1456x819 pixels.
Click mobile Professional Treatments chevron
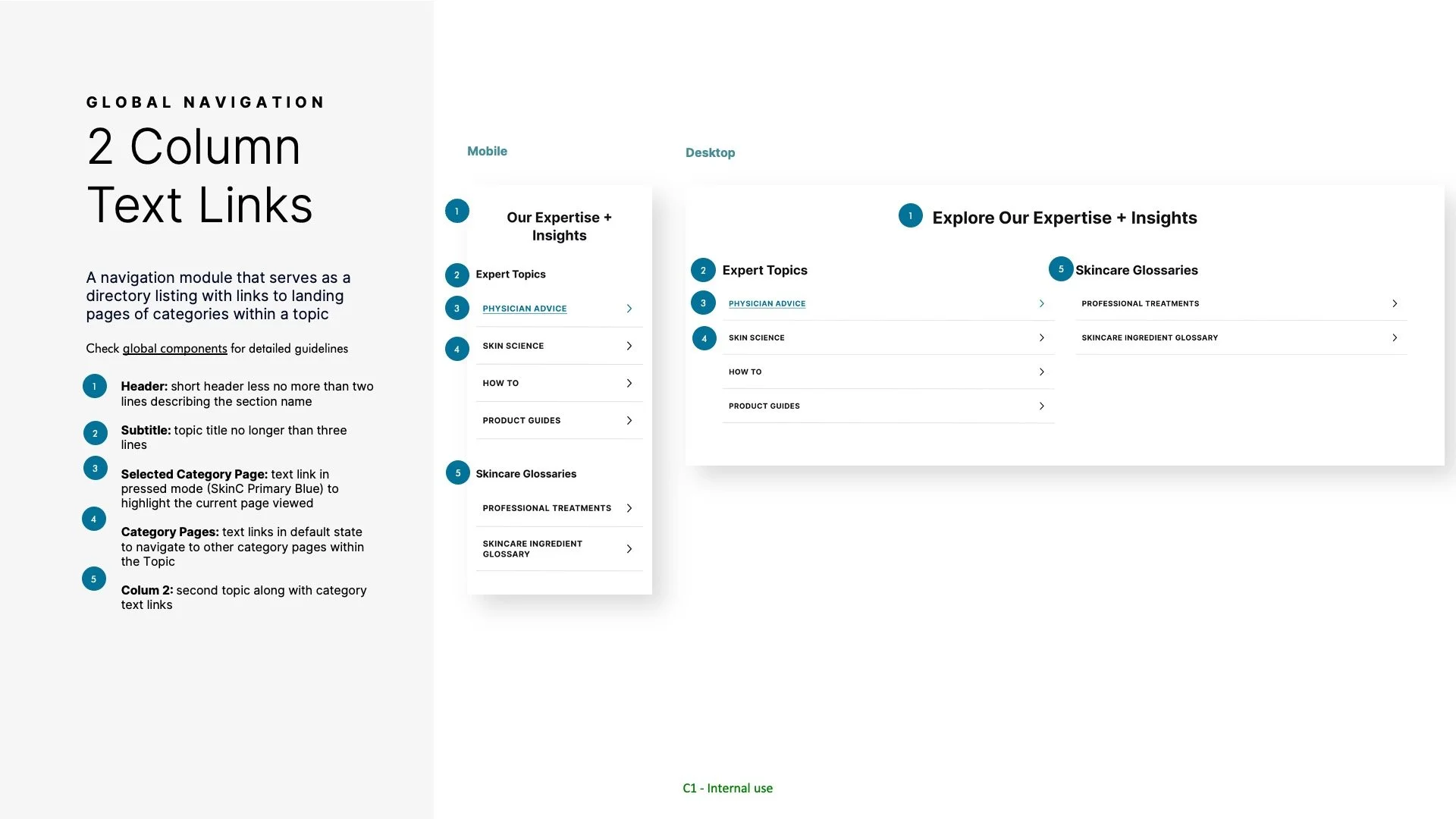(x=629, y=508)
